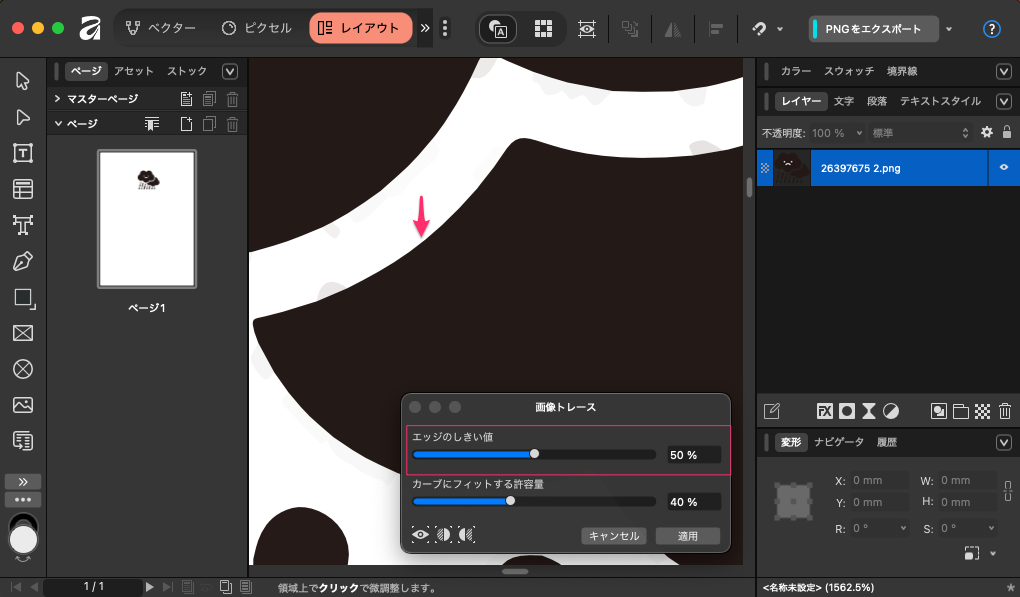The image size is (1020, 597).
Task: Toggle the split view preview mode
Action: click(x=444, y=535)
